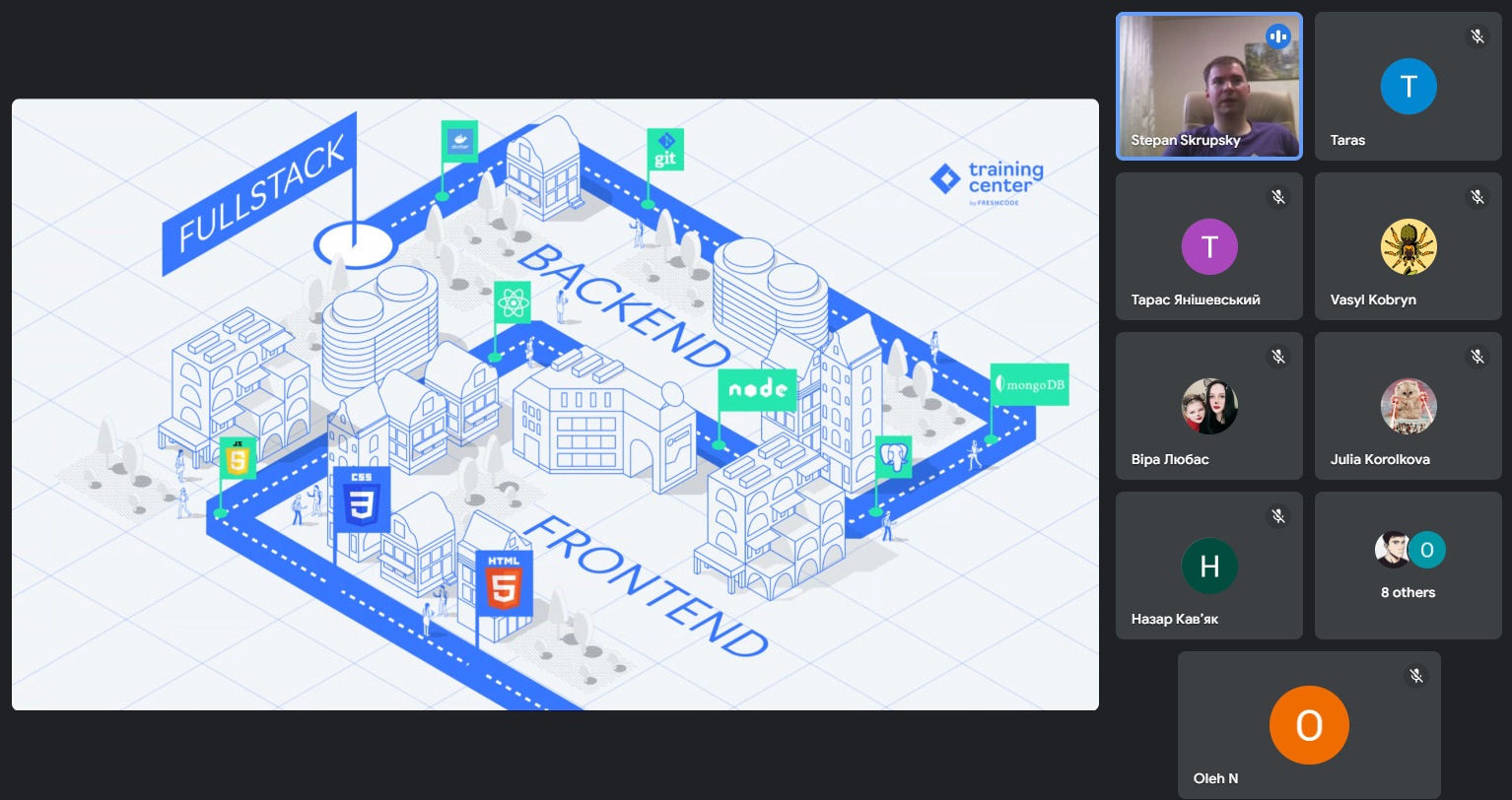Click the yellow JS shield icon
The height and width of the screenshot is (800, 1512).
click(x=238, y=458)
